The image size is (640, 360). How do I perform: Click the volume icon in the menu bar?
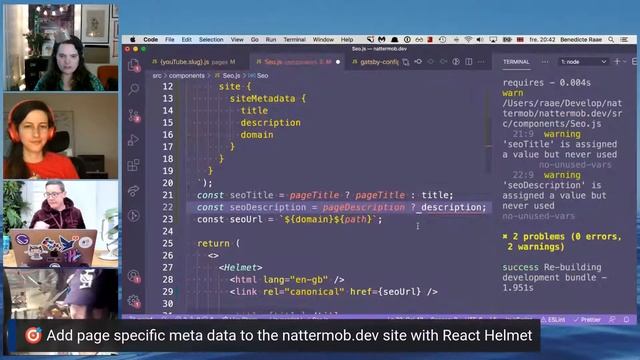(480, 40)
